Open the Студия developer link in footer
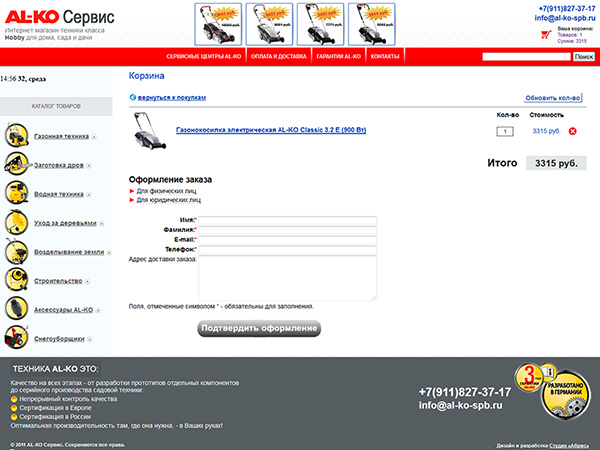Image resolution: width=600 pixels, height=450 pixels. [x=569, y=446]
